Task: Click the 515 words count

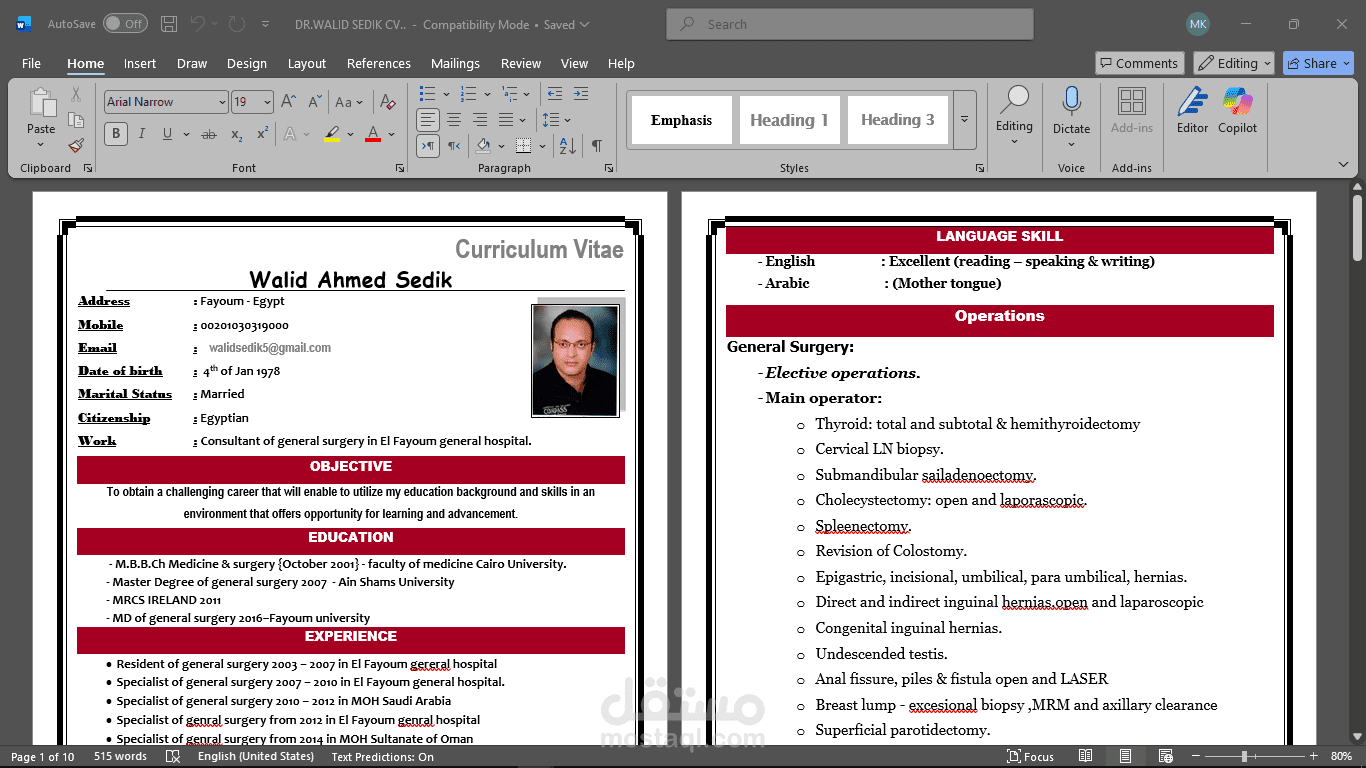Action: [121, 756]
